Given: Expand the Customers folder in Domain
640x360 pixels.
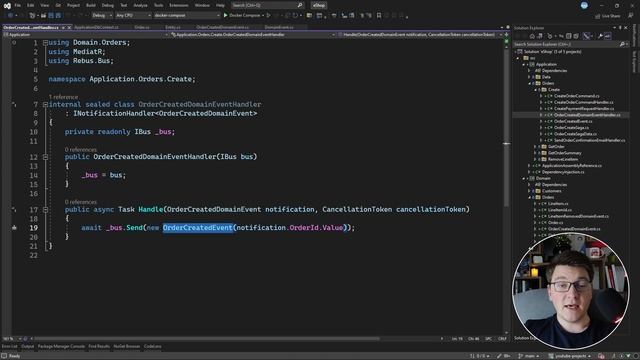Looking at the screenshot, I should (x=529, y=191).
